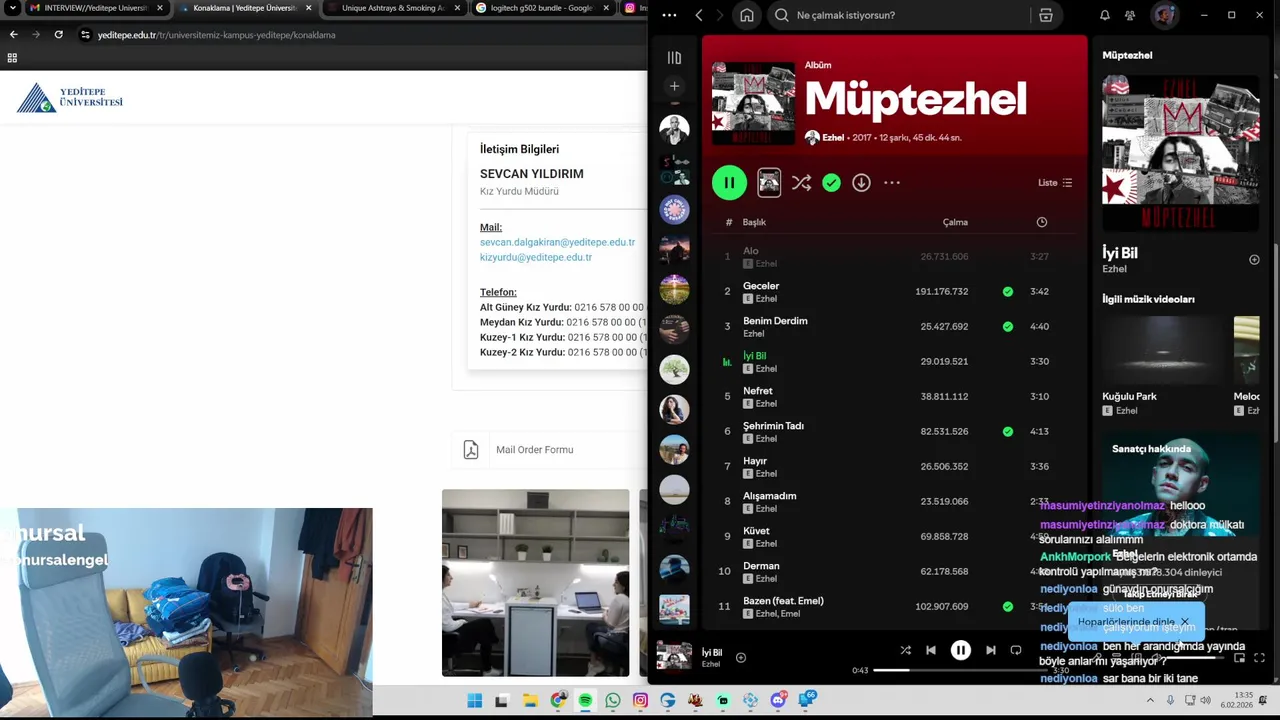The image size is (1280, 720).
Task: Show hidden system tray icons
Action: tap(1150, 701)
